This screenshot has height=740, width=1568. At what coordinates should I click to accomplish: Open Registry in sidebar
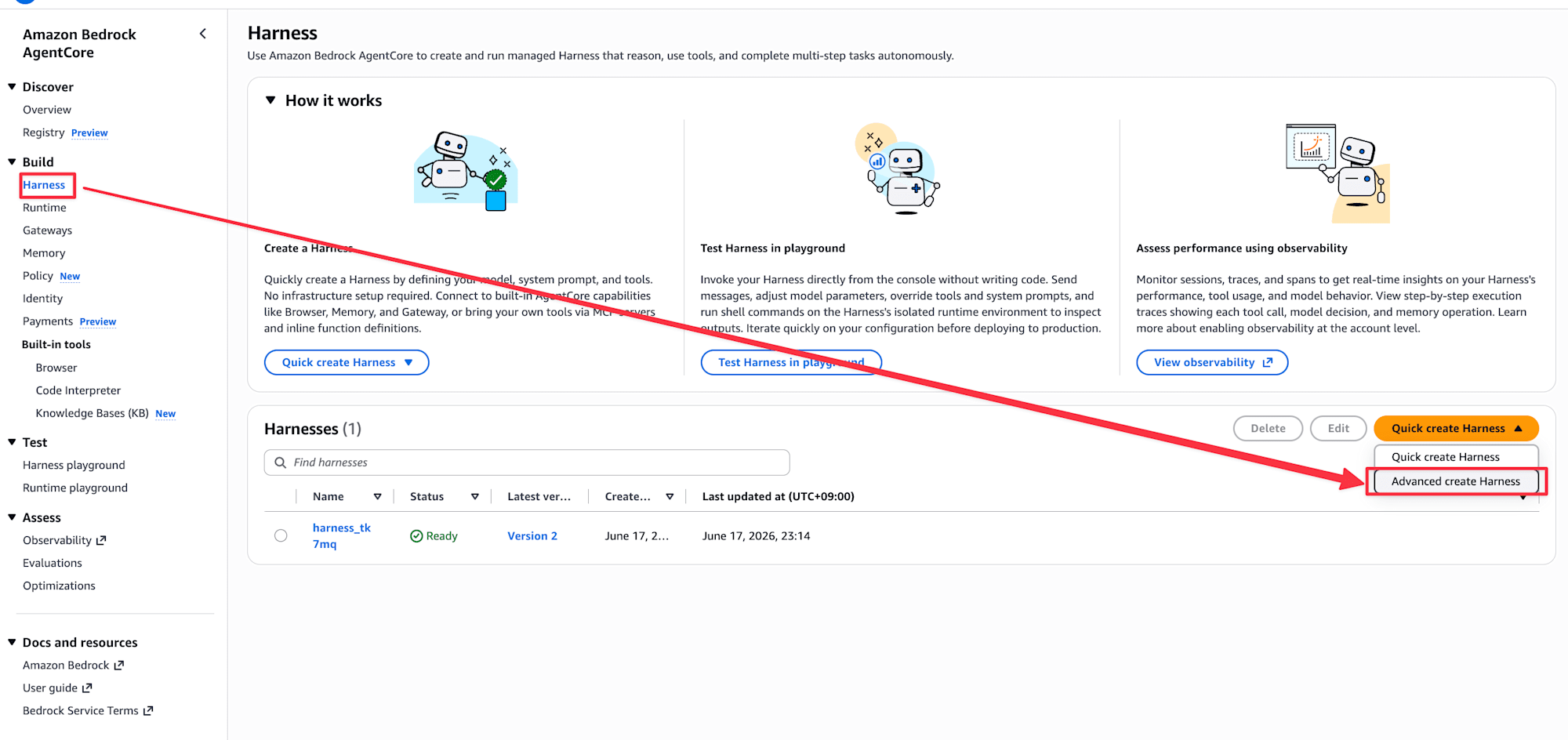pos(44,132)
